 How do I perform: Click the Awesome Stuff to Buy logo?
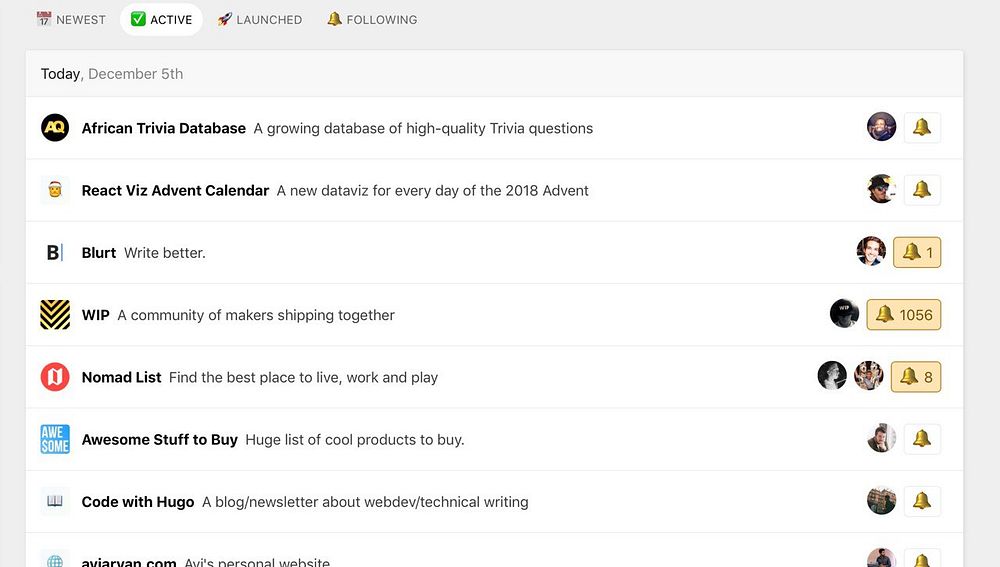55,439
